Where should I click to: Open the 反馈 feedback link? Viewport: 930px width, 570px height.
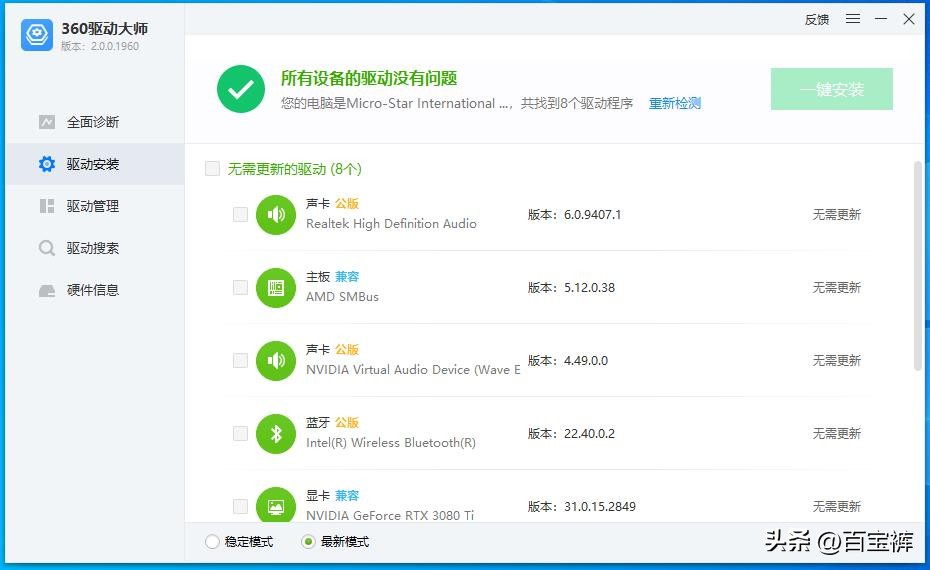tap(817, 20)
